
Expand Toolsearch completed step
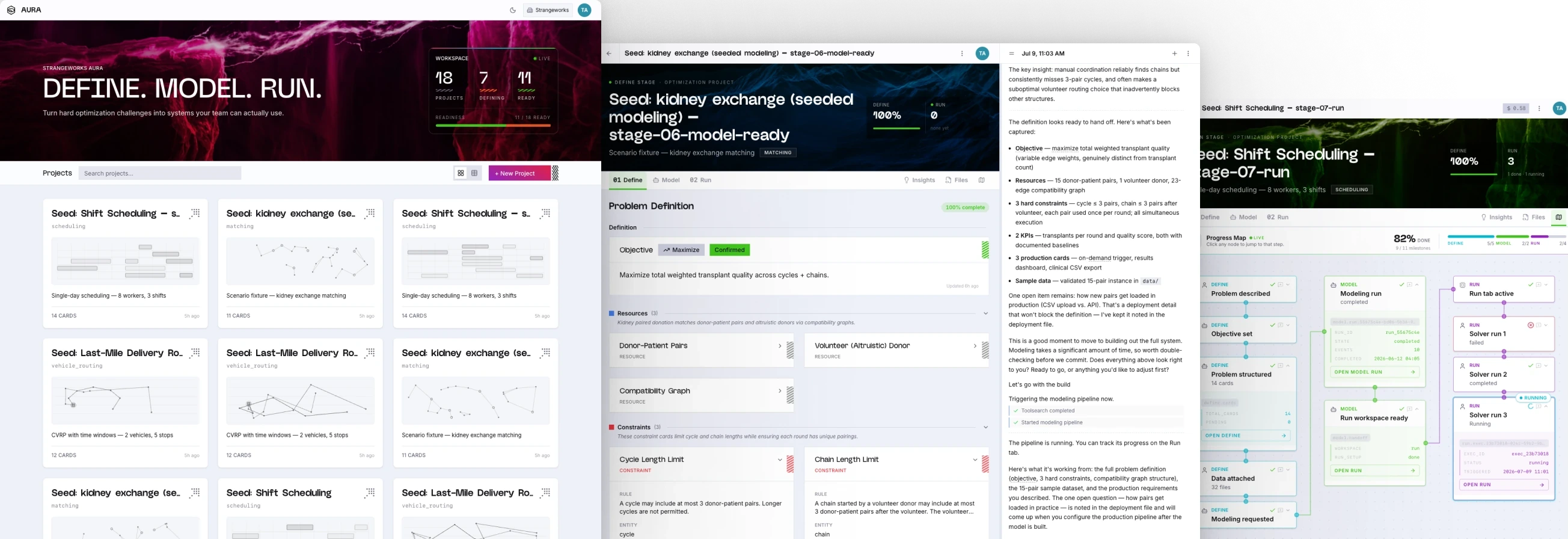click(1096, 410)
